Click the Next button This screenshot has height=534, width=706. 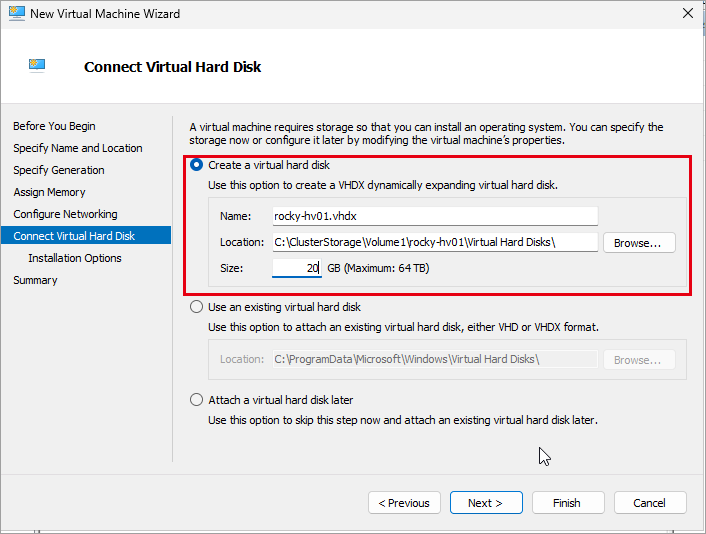[486, 502]
